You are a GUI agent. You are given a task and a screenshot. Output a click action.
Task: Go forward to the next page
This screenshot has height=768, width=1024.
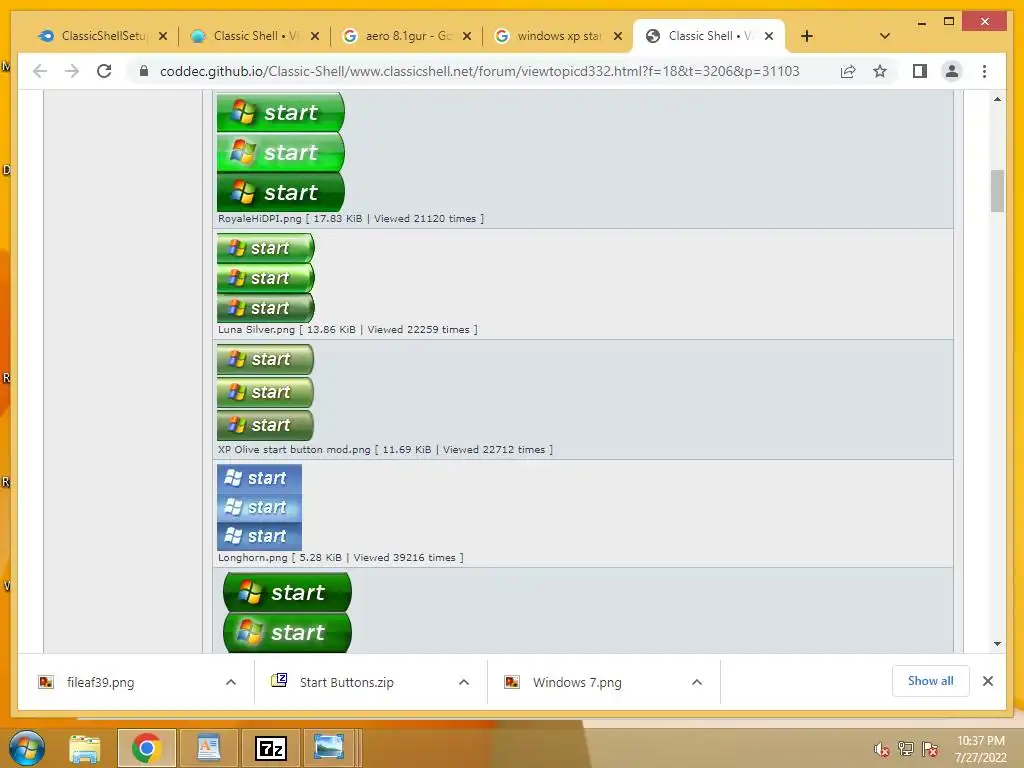[72, 71]
